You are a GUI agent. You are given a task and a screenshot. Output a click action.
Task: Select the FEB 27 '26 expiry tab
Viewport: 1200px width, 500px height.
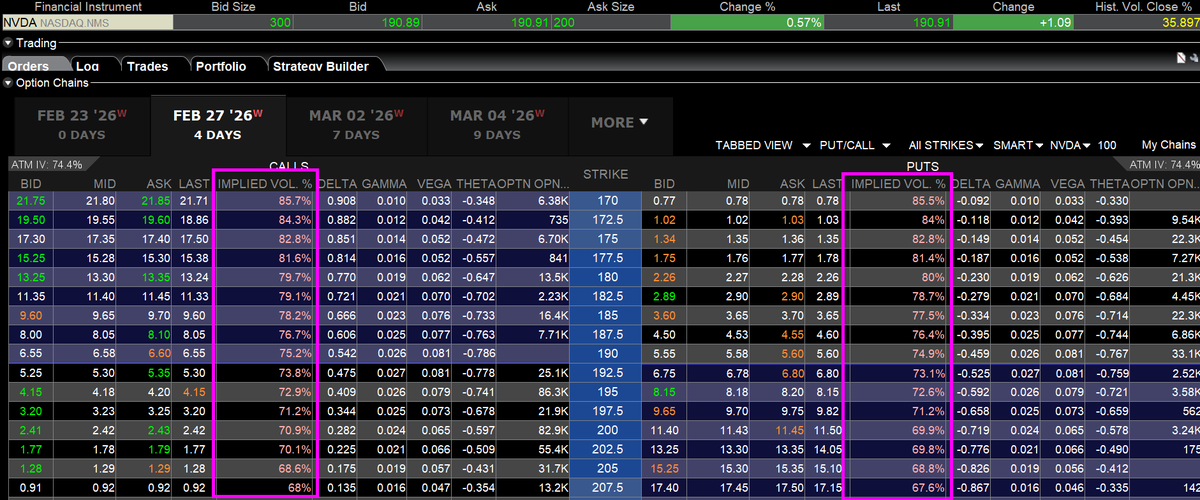[217, 123]
